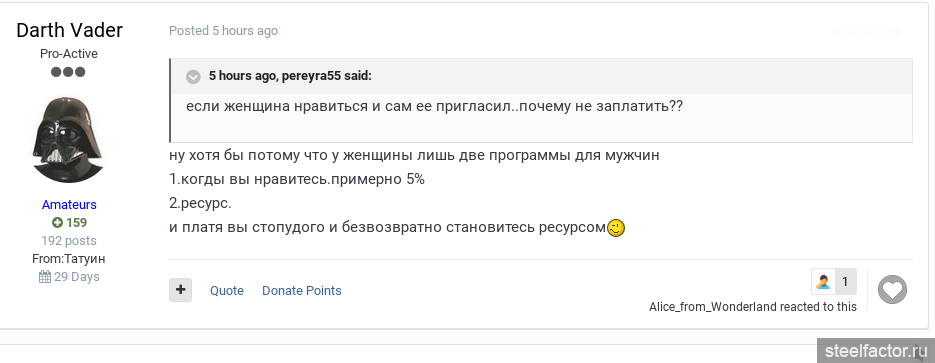Open the quote header by pereyra55

(290, 76)
